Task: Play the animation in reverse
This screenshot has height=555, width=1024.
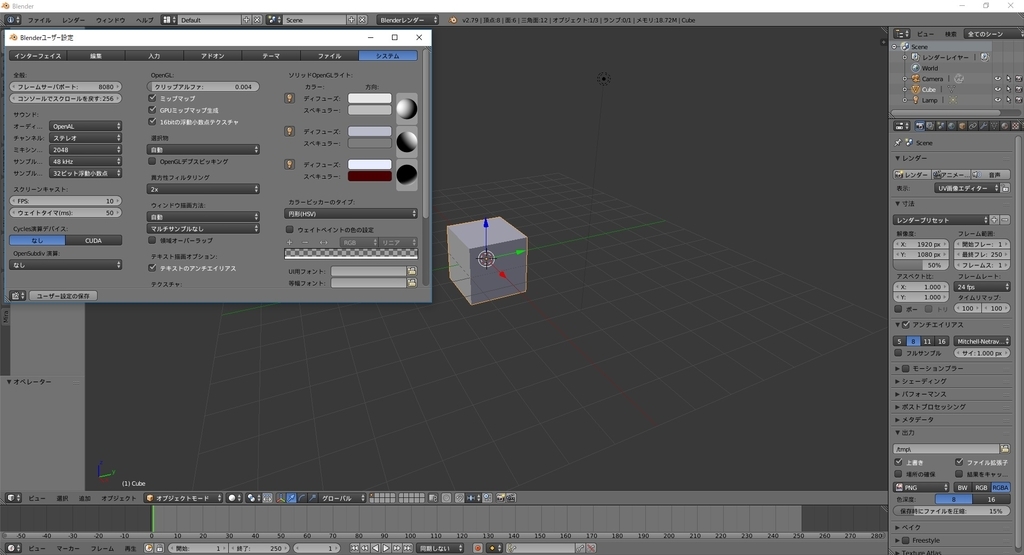Action: (x=376, y=548)
